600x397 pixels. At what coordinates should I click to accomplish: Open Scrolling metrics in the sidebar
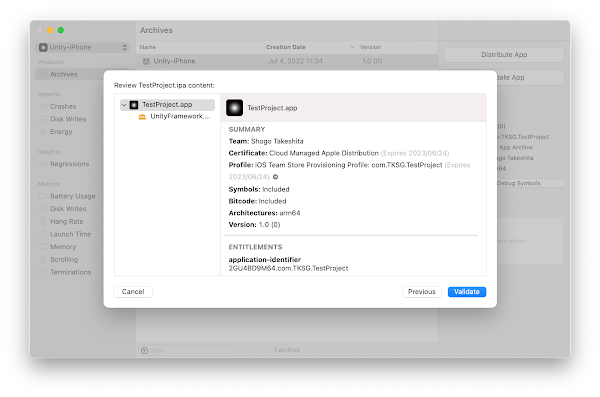pos(64,260)
